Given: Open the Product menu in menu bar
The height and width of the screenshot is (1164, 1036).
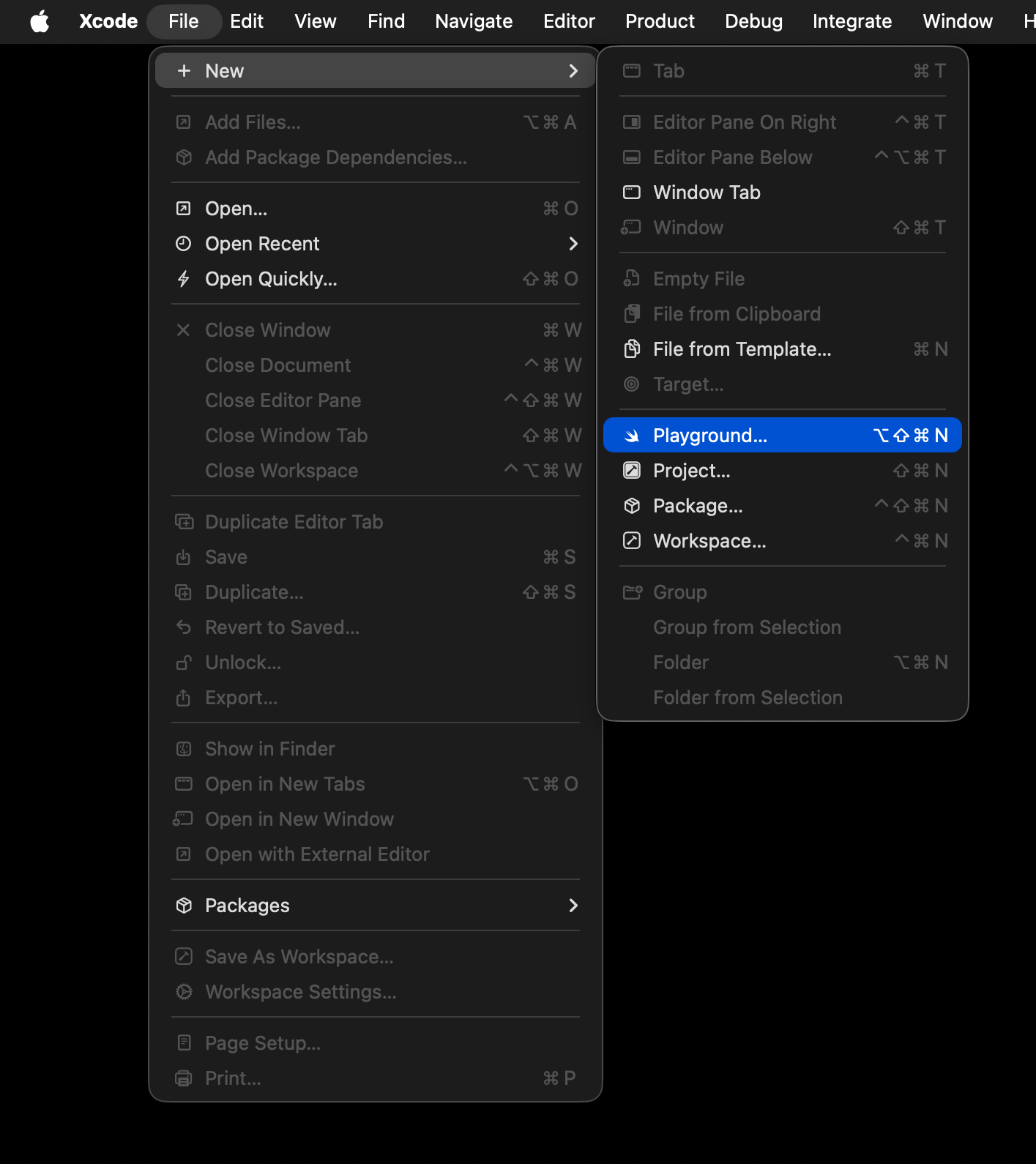Looking at the screenshot, I should [x=660, y=21].
